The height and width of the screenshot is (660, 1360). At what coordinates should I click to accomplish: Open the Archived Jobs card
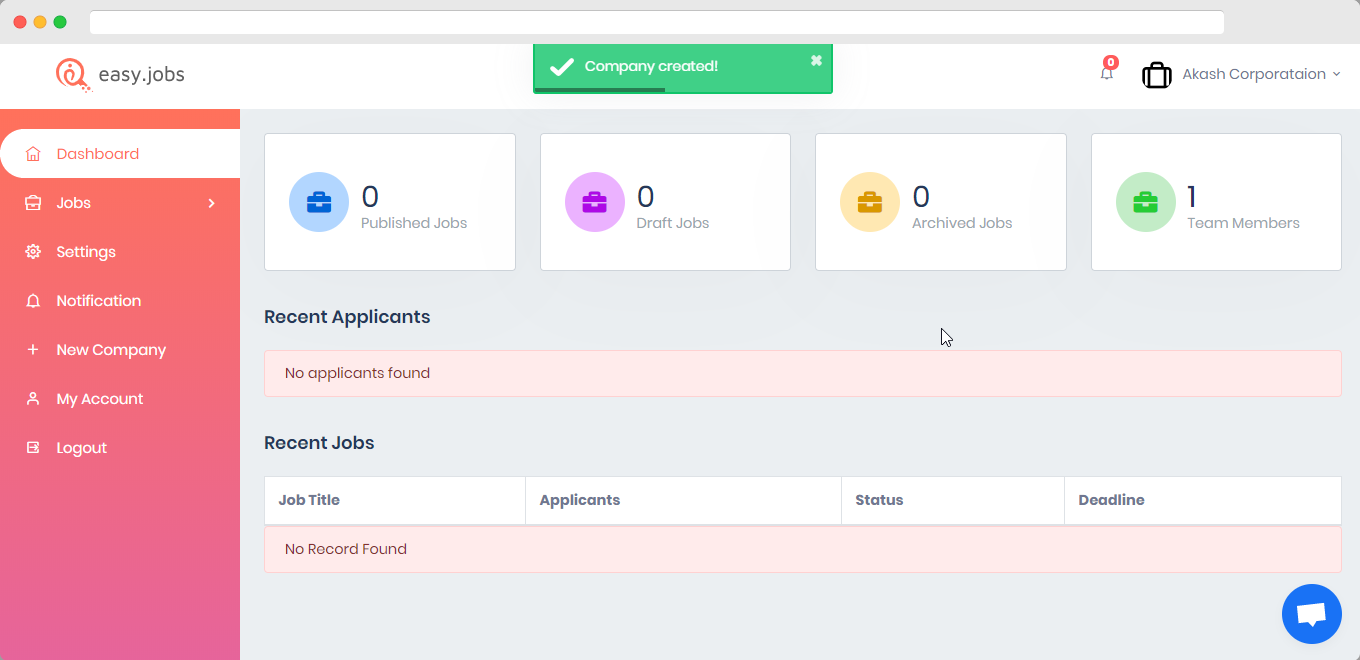(x=941, y=202)
